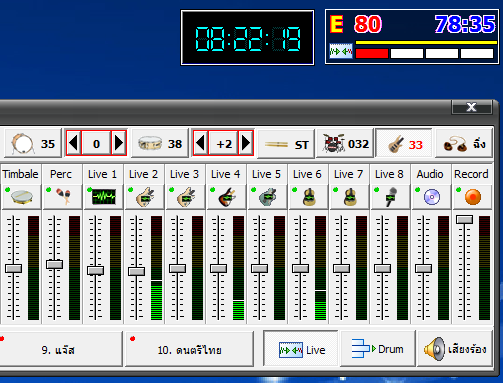Select the drum kit 032 button
The width and height of the screenshot is (503, 383).
pyautogui.click(x=345, y=144)
